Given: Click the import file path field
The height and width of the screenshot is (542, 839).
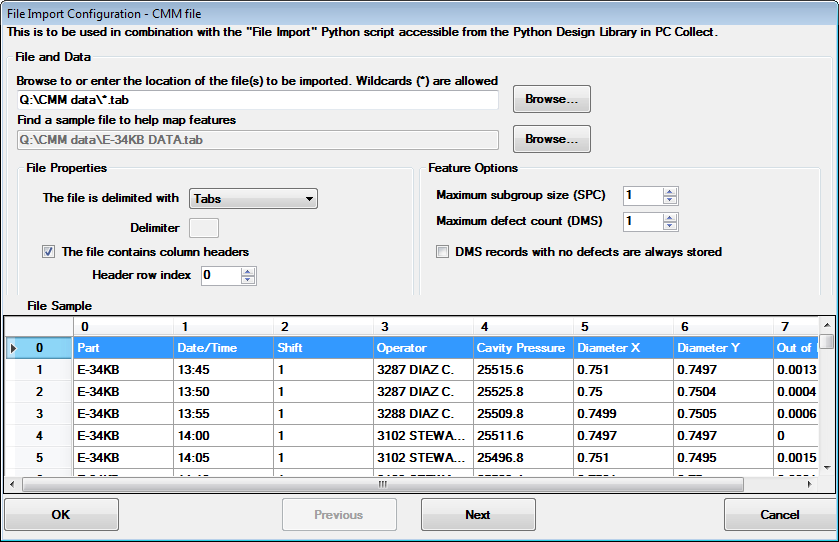Looking at the screenshot, I should (x=257, y=100).
